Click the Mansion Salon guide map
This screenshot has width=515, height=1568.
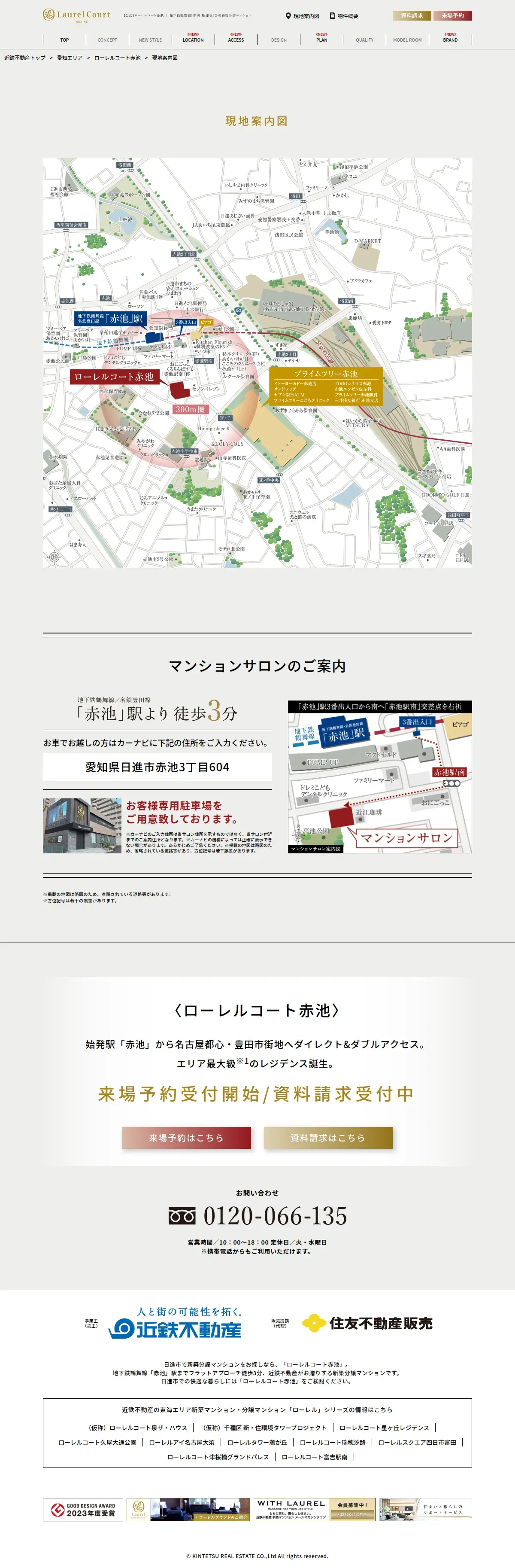pos(380,776)
